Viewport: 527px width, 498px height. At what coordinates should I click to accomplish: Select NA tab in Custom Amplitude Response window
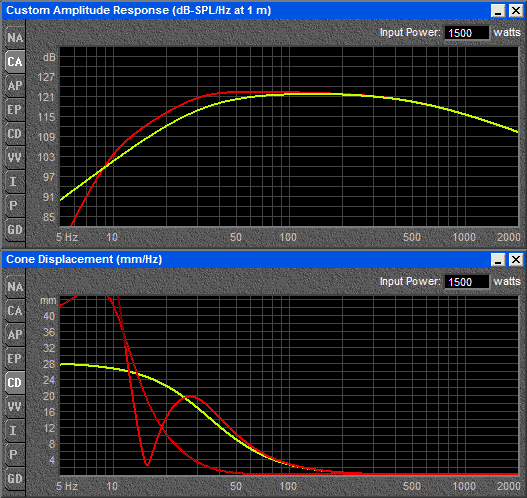click(x=15, y=38)
